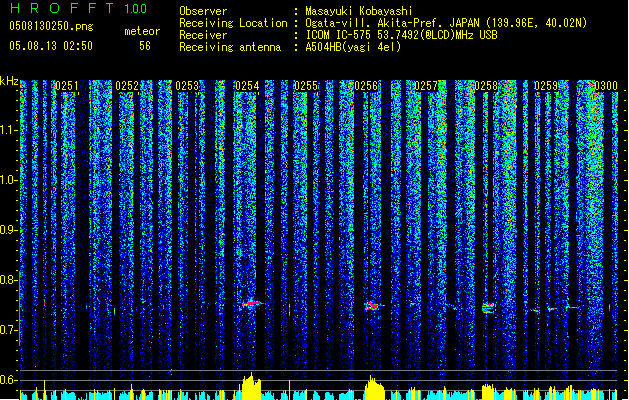Select the filename 0508130250.png
The width and height of the screenshot is (629, 400).
[51, 26]
